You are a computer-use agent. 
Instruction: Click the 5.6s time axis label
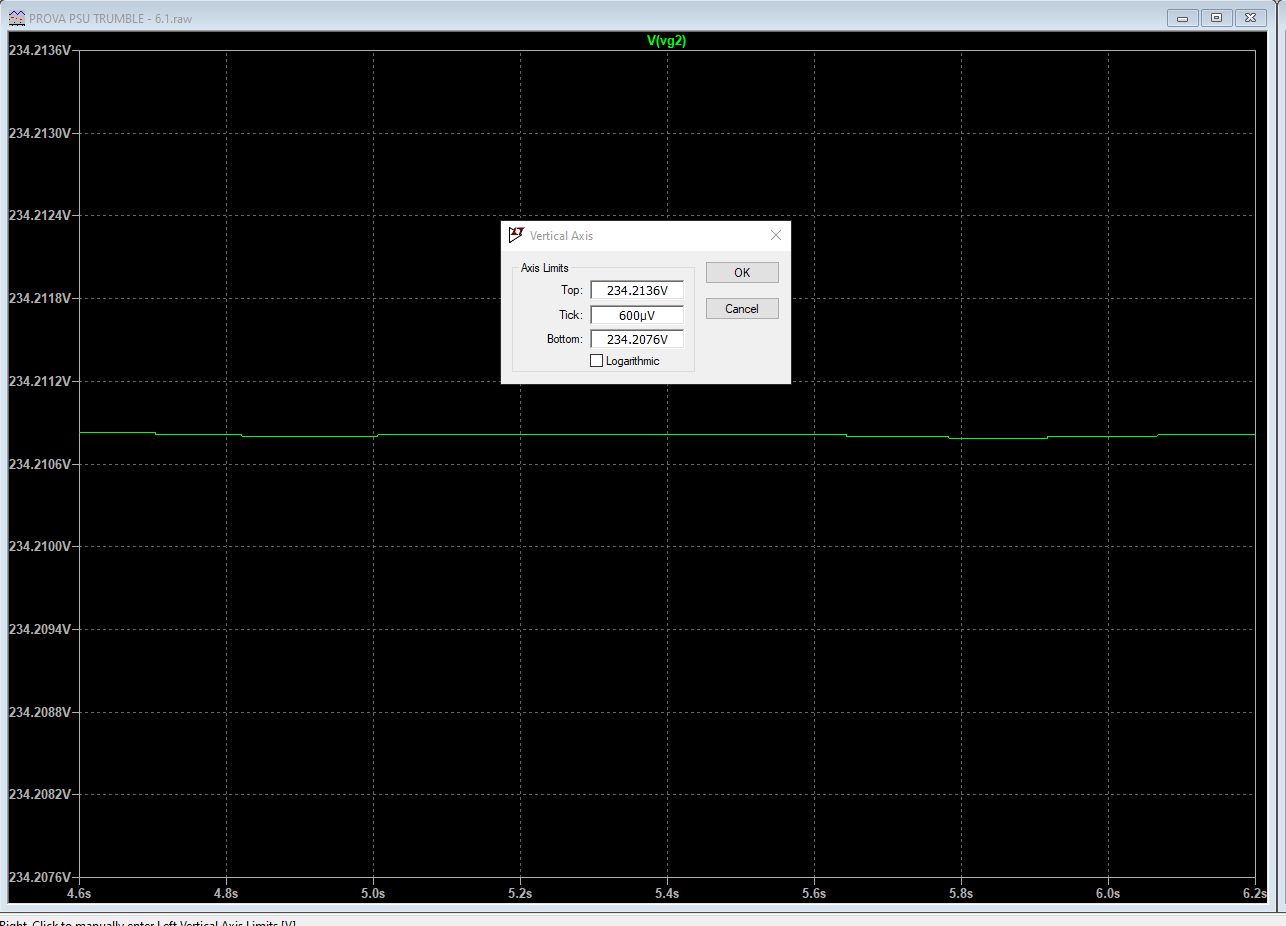814,893
